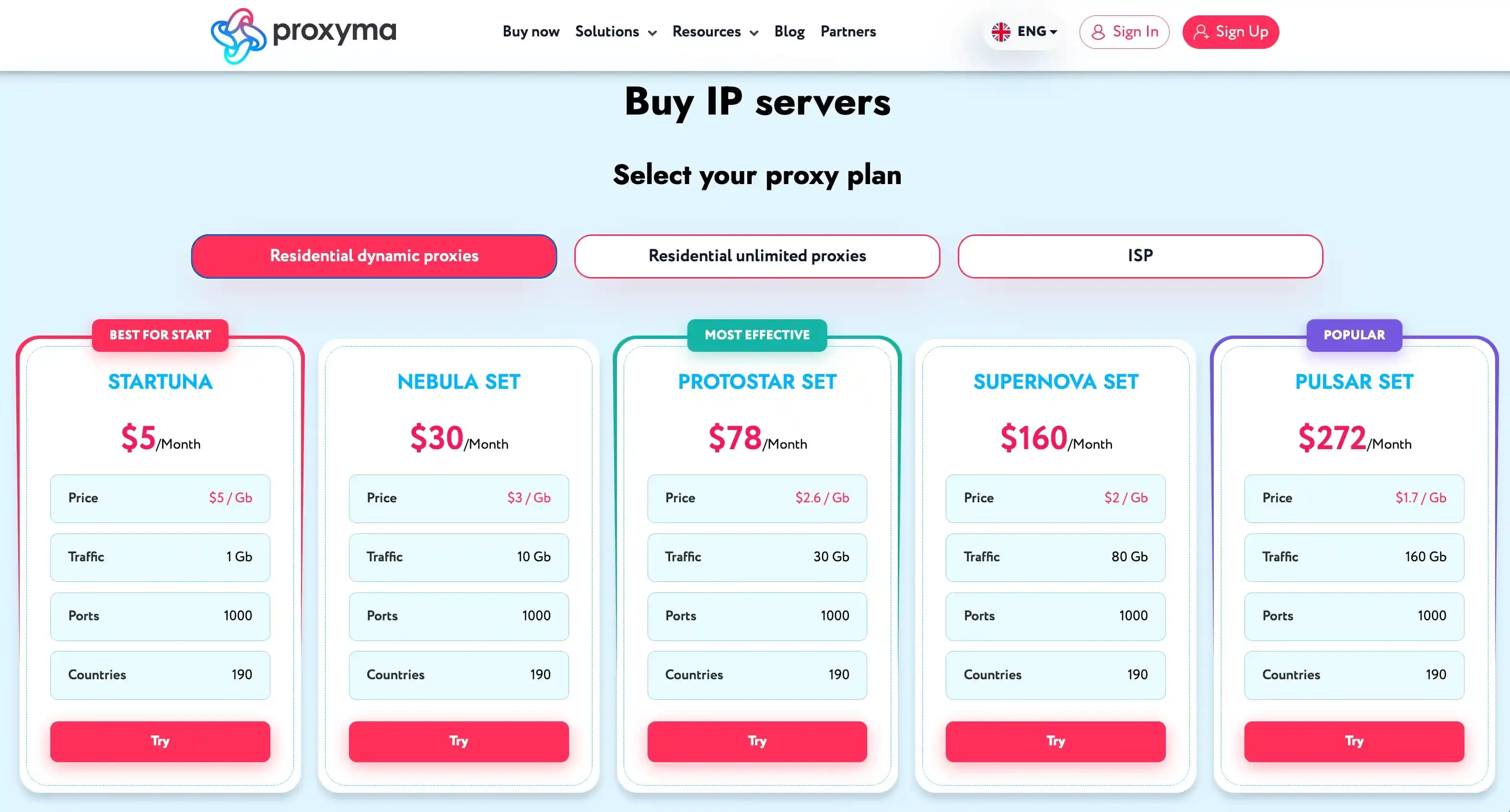Click the user icon in Sign In
Screen dimensions: 1510x812
(1098, 32)
